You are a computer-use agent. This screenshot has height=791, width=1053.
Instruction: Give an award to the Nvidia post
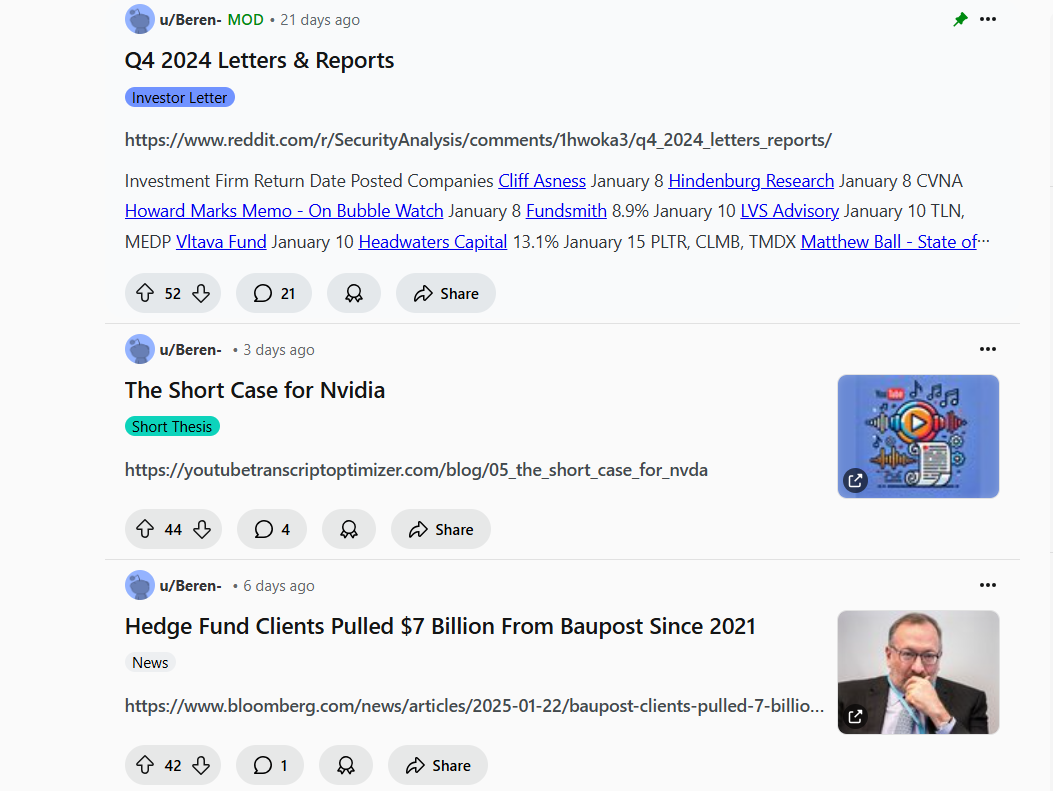(x=349, y=529)
